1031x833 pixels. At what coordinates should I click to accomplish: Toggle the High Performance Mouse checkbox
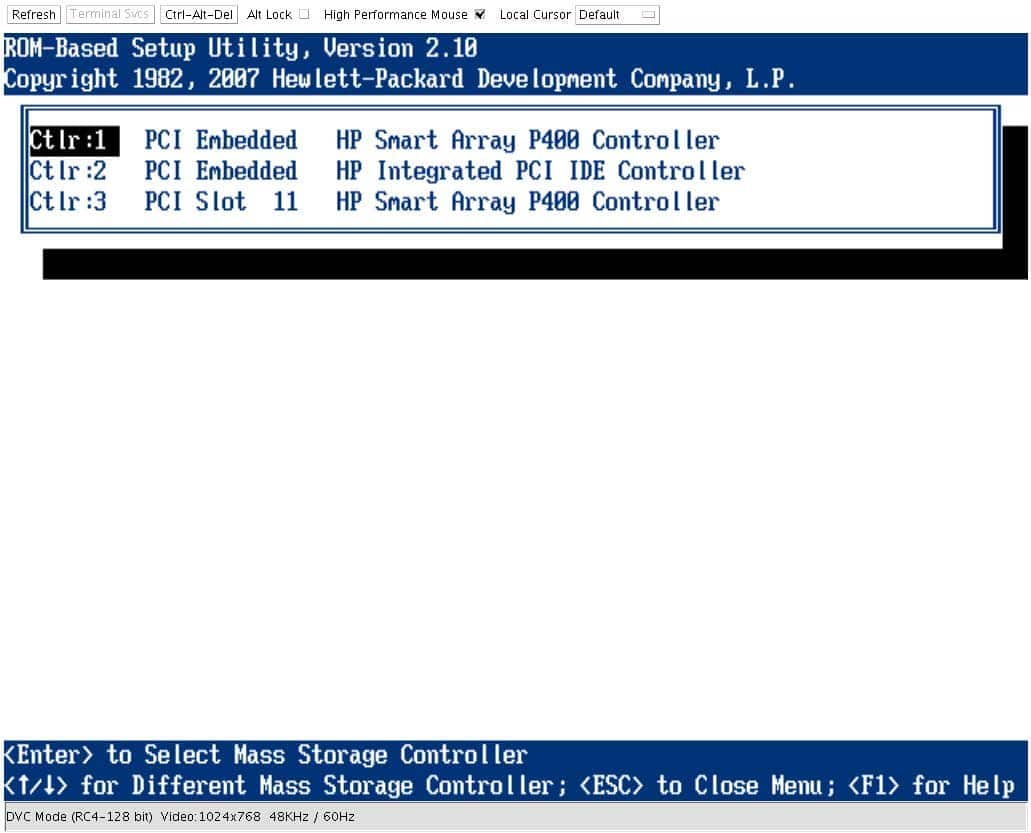pos(480,14)
